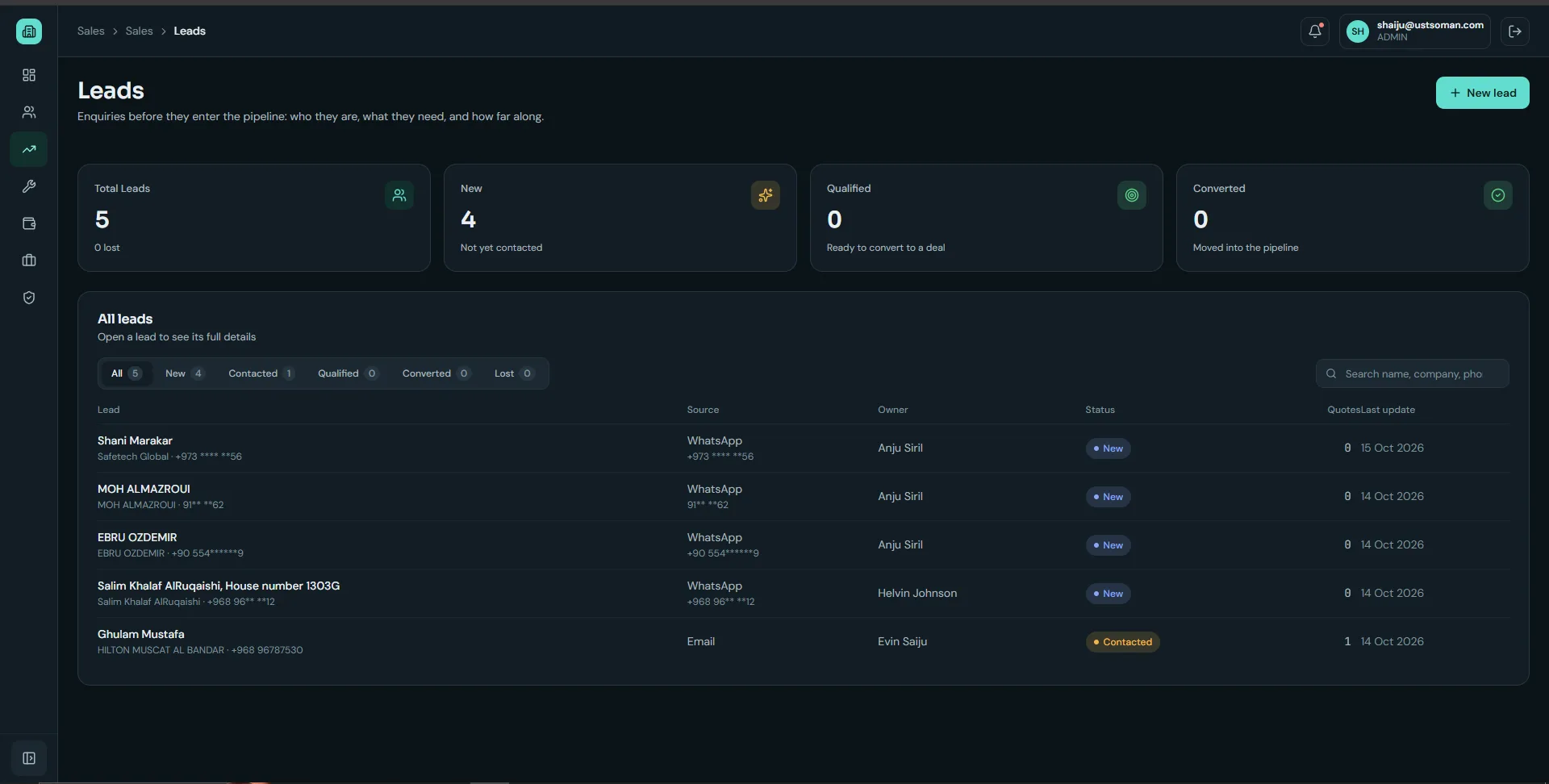Click the Converted card checkmark icon

(x=1498, y=195)
